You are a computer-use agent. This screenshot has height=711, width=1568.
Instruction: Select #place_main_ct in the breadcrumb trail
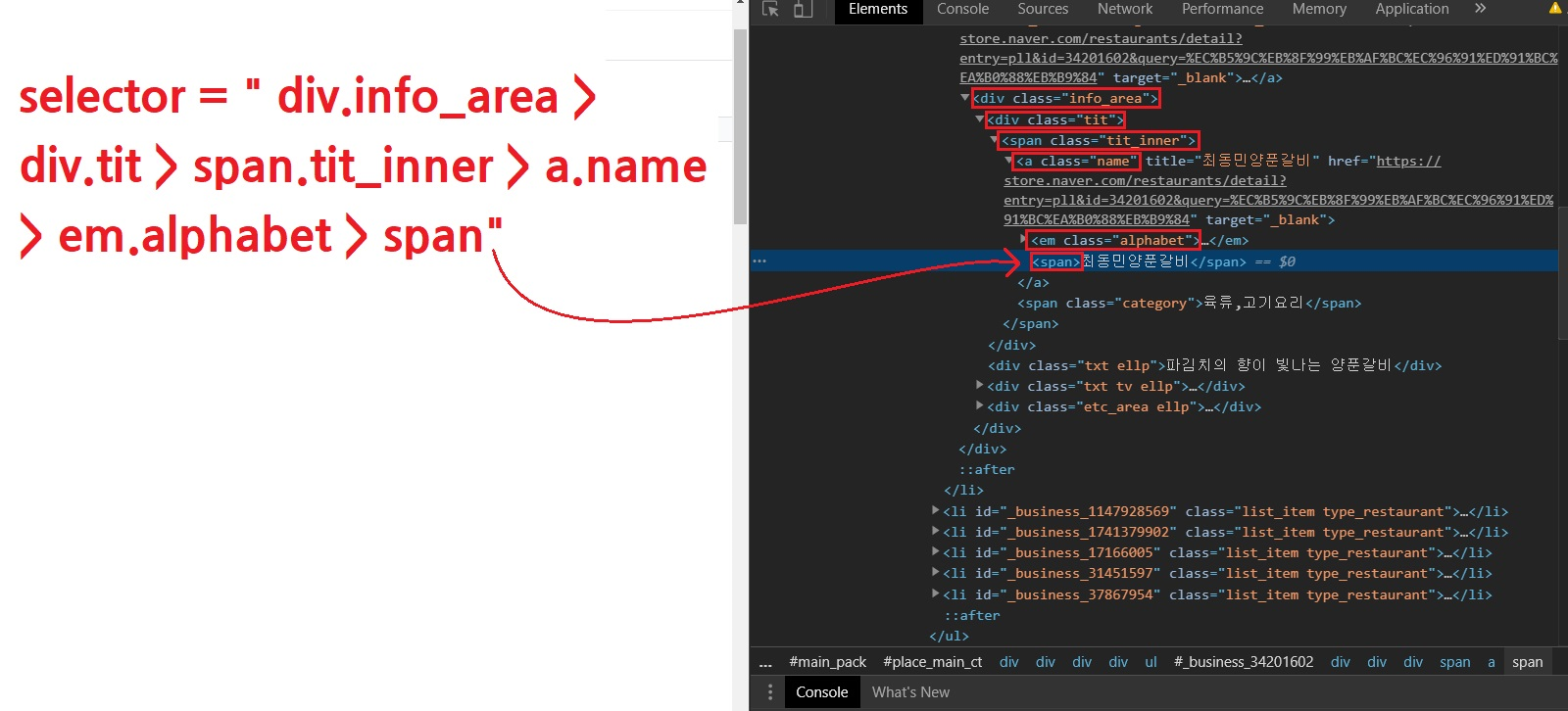click(x=932, y=662)
